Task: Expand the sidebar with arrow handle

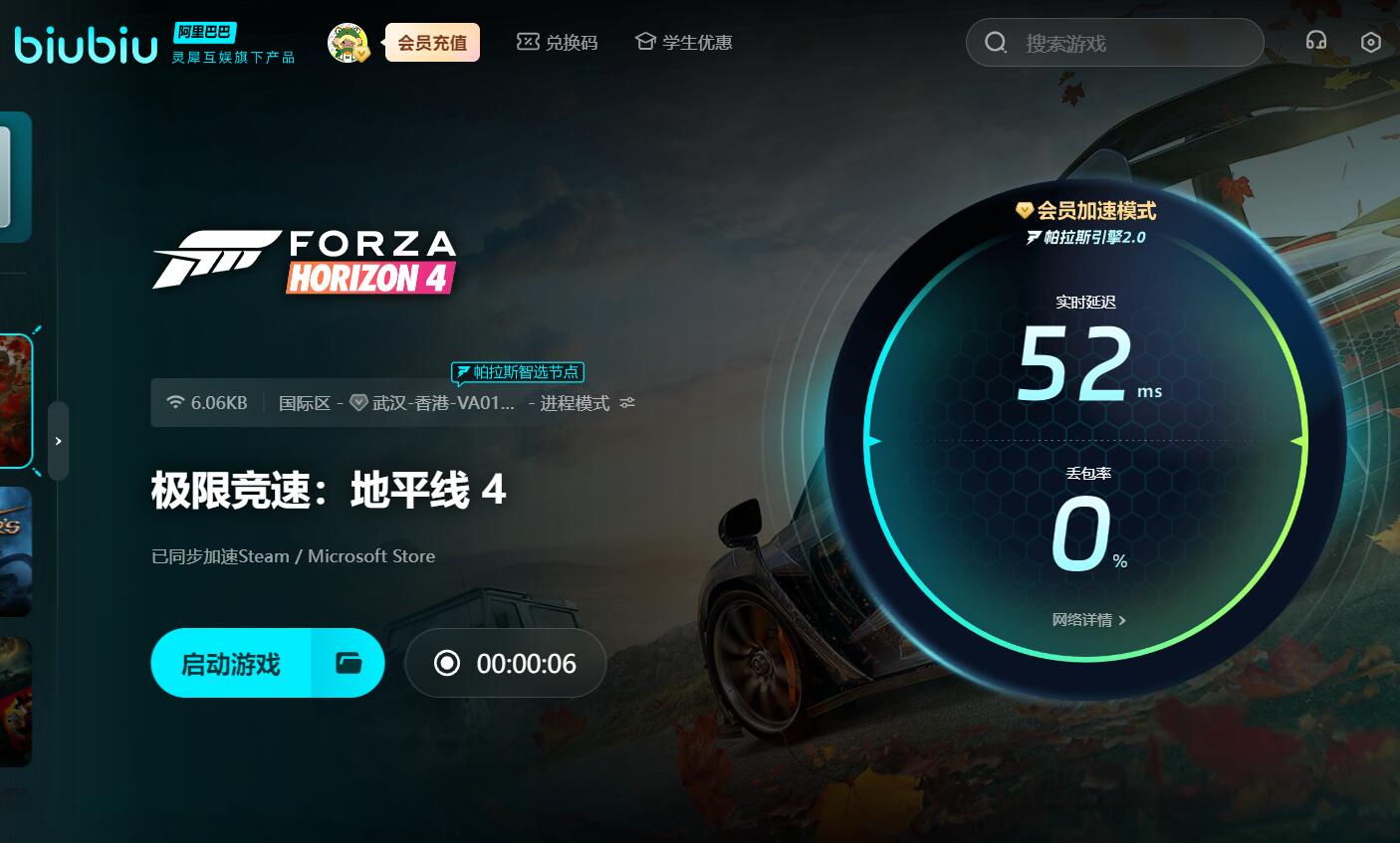Action: (58, 441)
